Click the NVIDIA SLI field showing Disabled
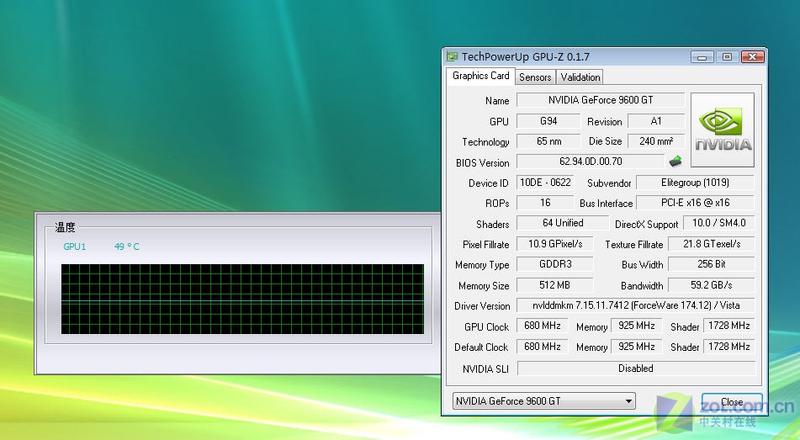Screen dimensions: 800x440 click(x=636, y=368)
